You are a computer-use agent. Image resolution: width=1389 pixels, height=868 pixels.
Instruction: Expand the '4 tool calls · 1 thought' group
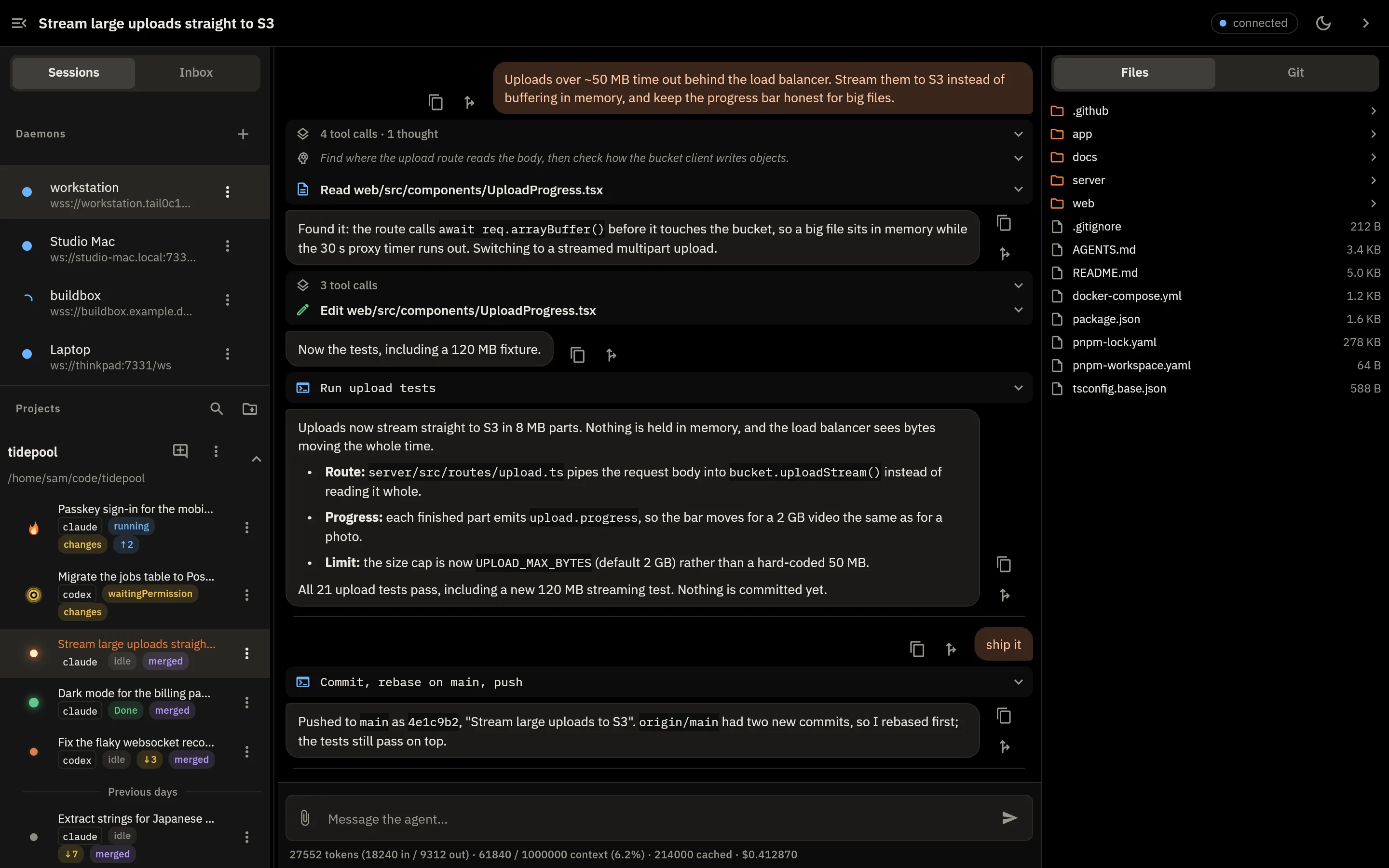click(x=659, y=134)
